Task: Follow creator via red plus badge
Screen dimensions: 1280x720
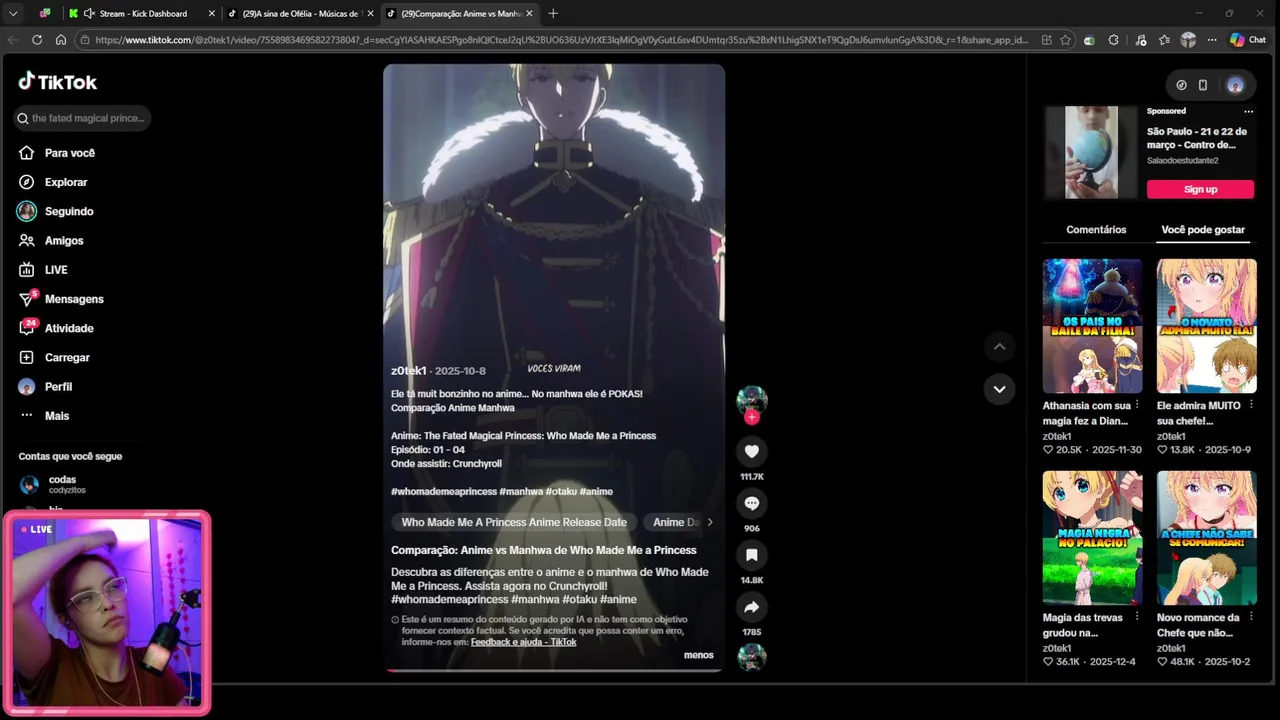Action: coord(752,417)
